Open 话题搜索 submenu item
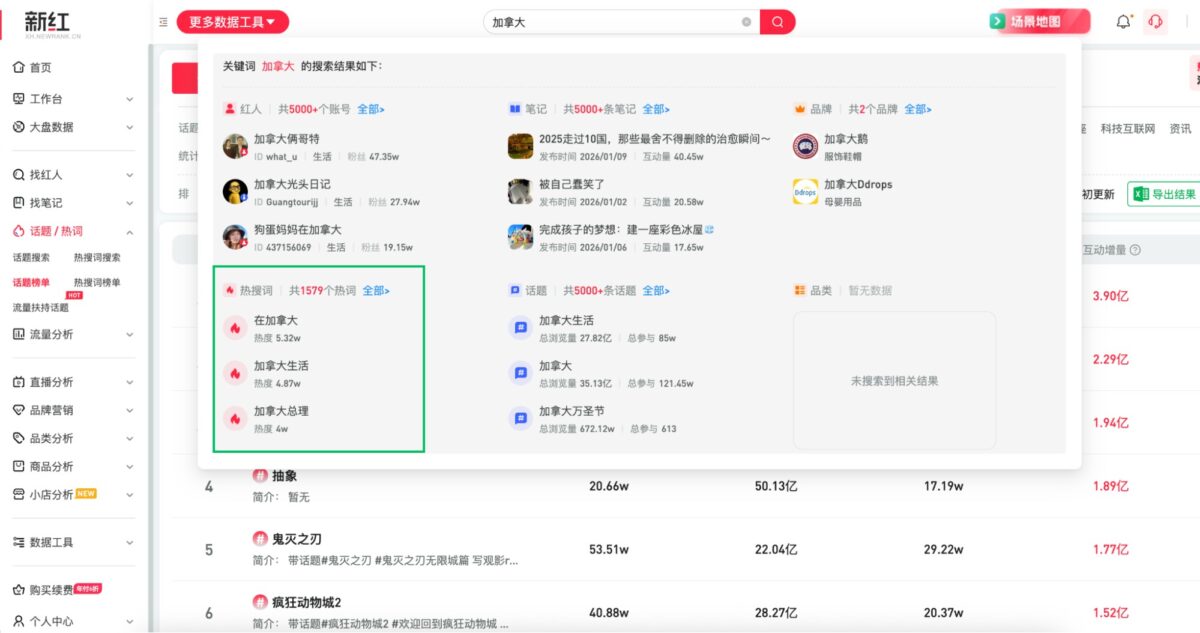Viewport: 1200px width, 633px height. [31, 257]
